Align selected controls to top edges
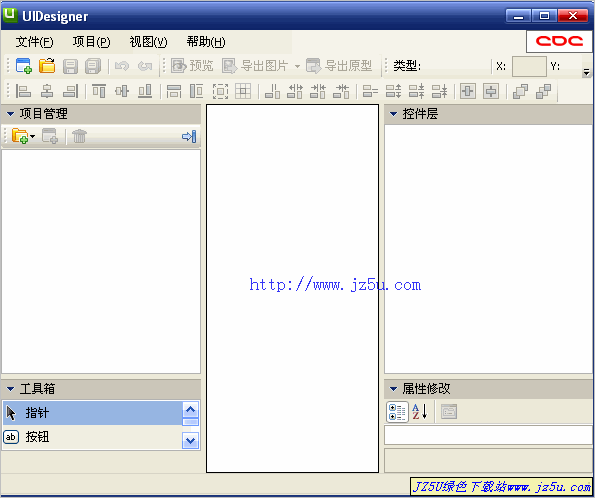 point(99,91)
